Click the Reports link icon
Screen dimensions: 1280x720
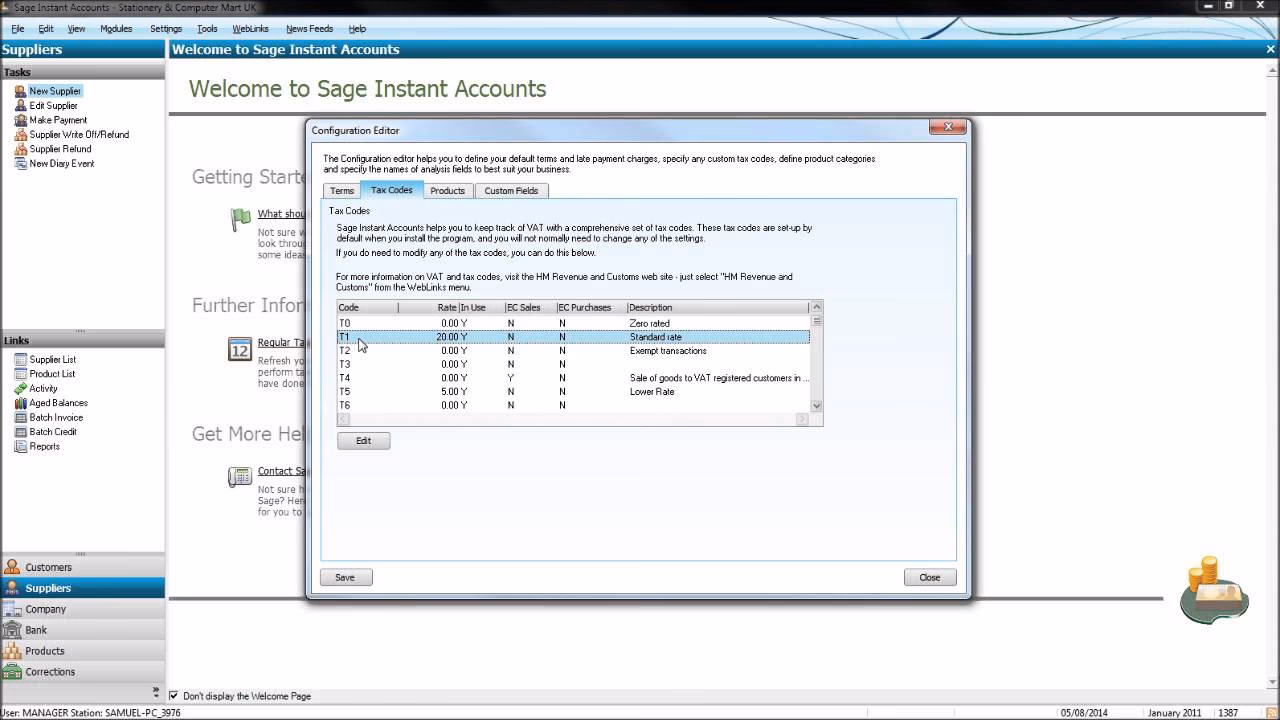20,446
